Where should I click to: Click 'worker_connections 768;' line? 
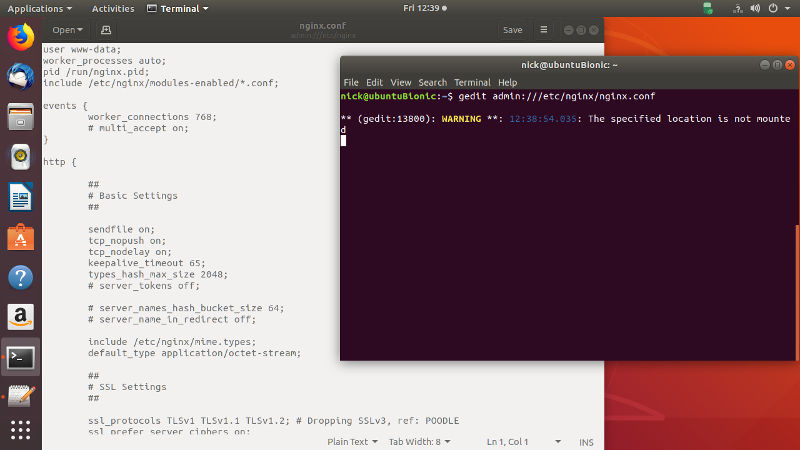click(152, 117)
